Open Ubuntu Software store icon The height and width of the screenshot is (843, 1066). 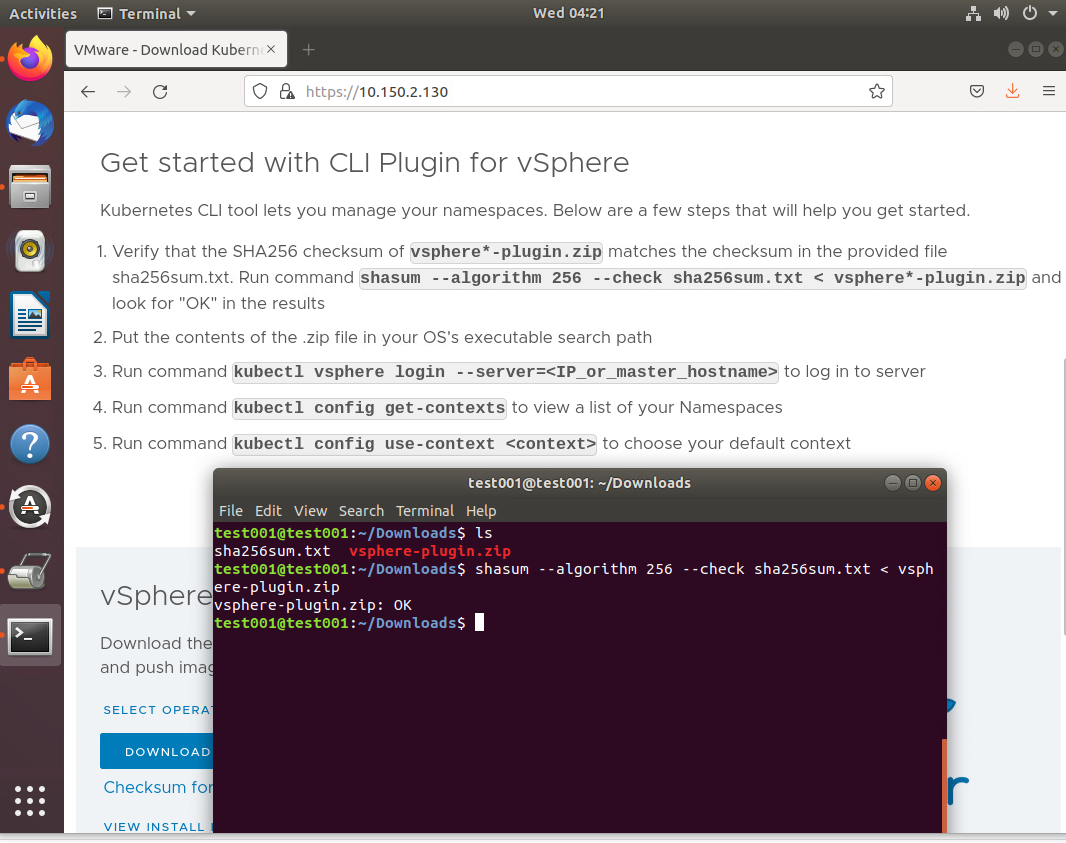(x=30, y=379)
